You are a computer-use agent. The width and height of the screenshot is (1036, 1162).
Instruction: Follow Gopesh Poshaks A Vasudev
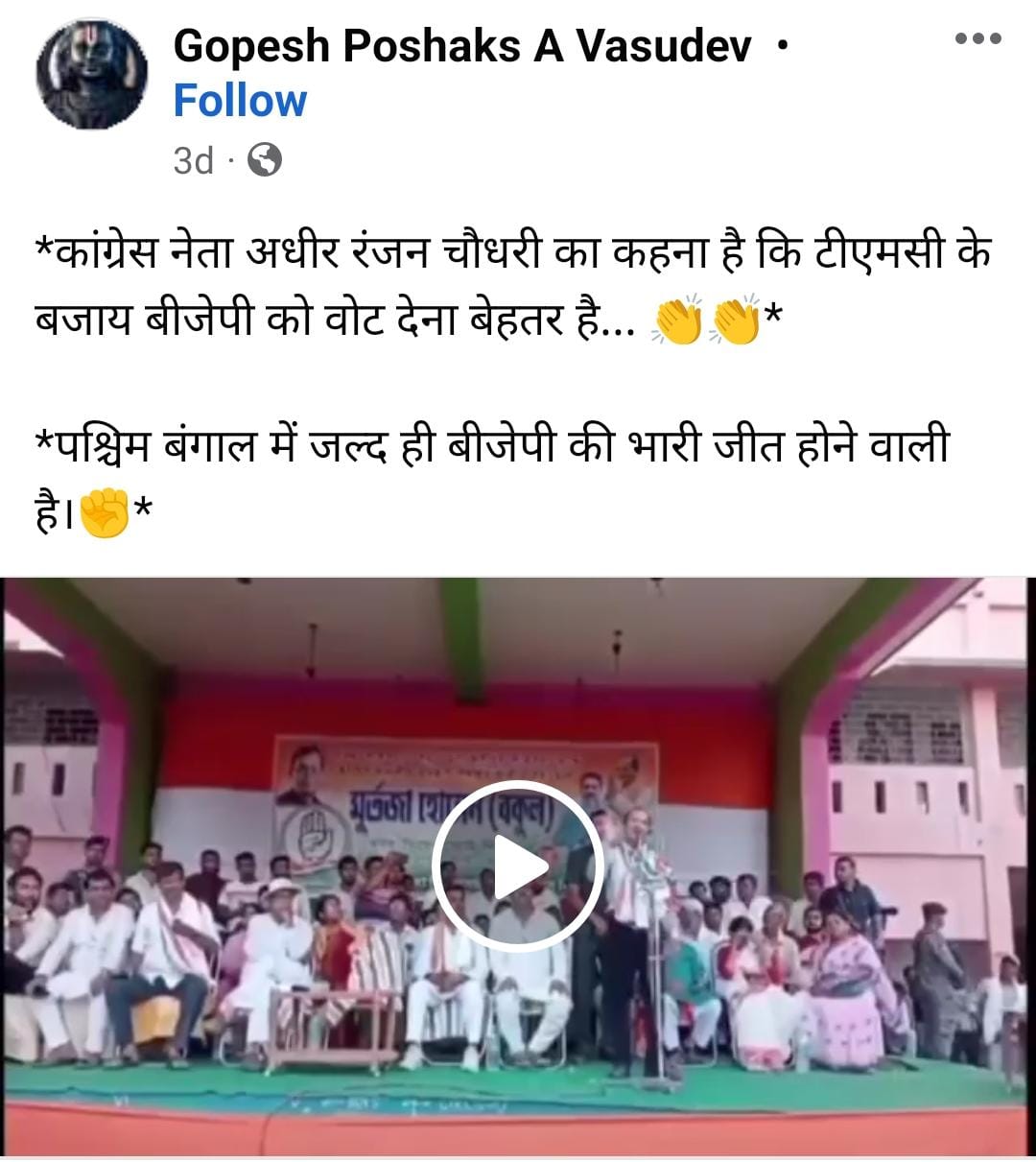[x=240, y=101]
